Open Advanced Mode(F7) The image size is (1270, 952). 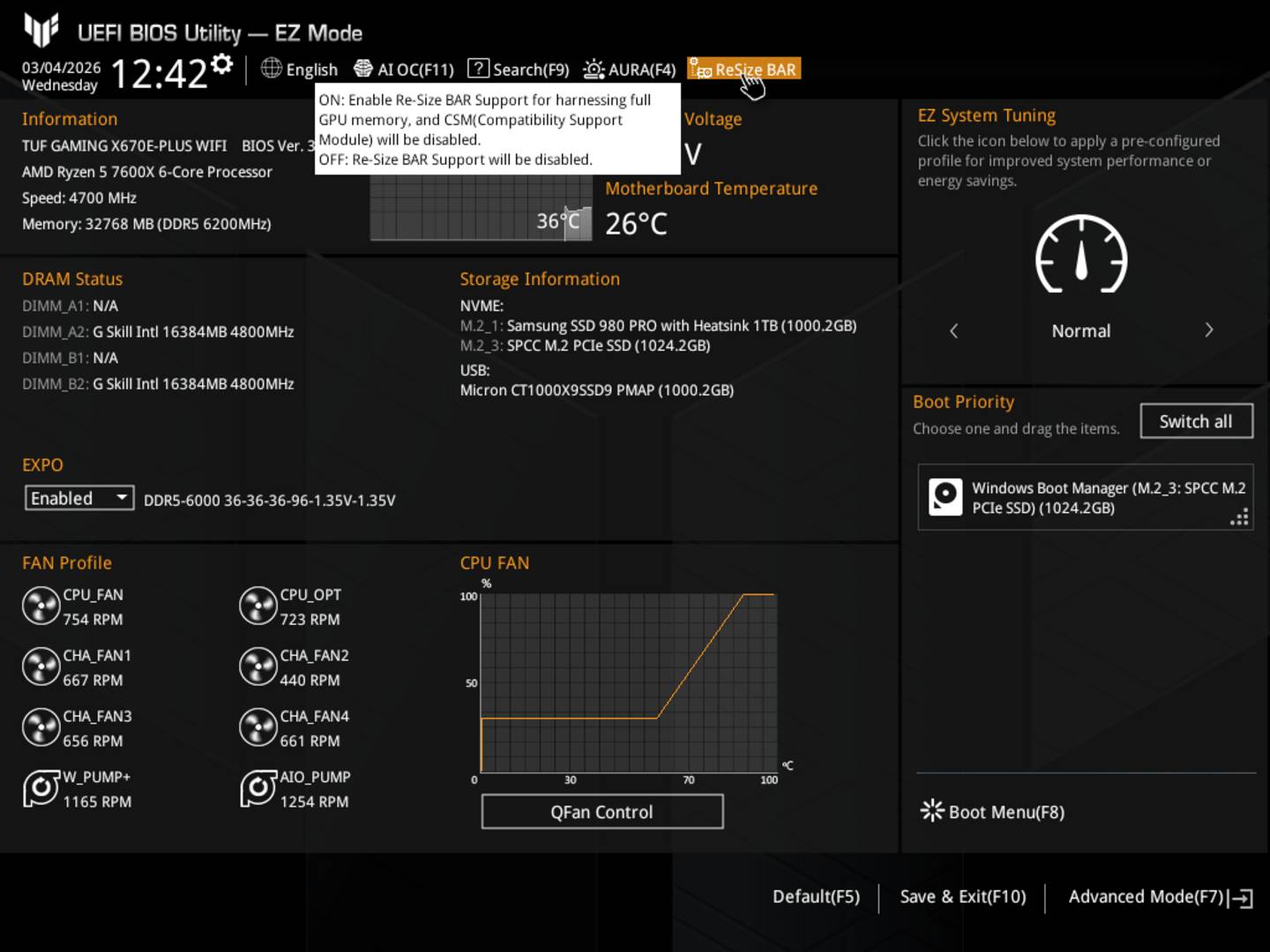pyautogui.click(x=1158, y=897)
